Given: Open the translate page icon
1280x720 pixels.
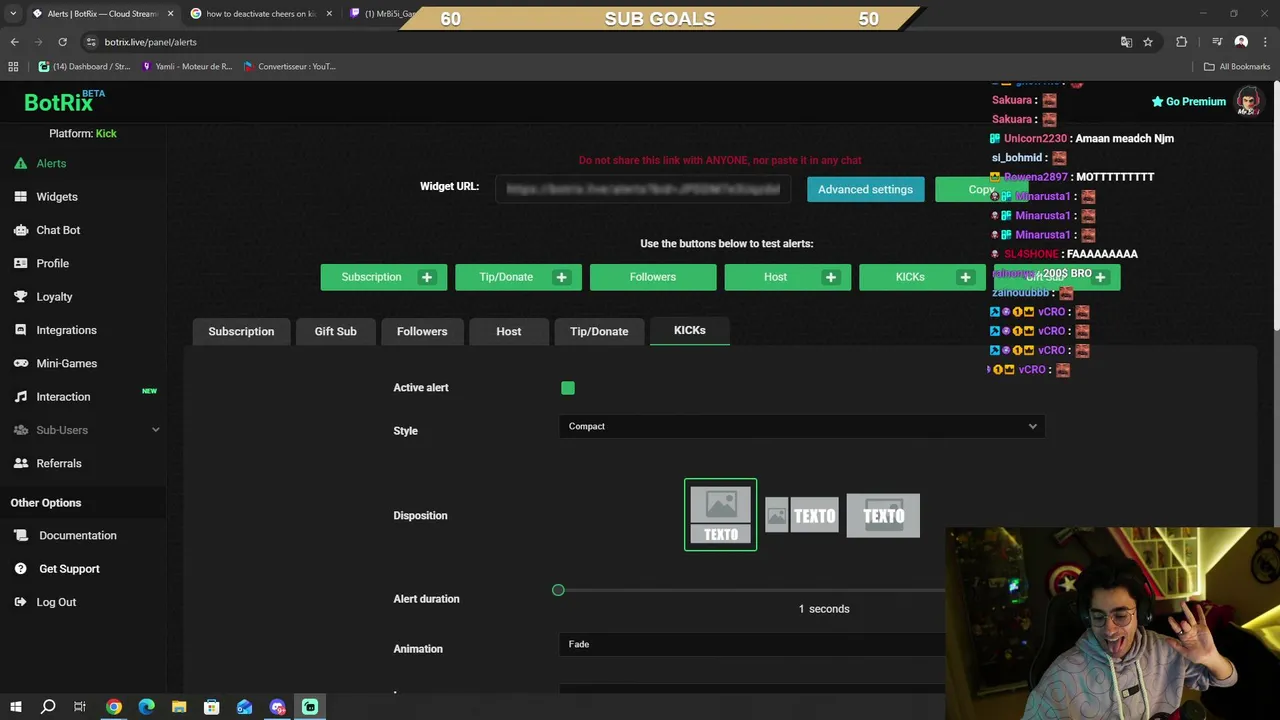Looking at the screenshot, I should tap(1126, 42).
